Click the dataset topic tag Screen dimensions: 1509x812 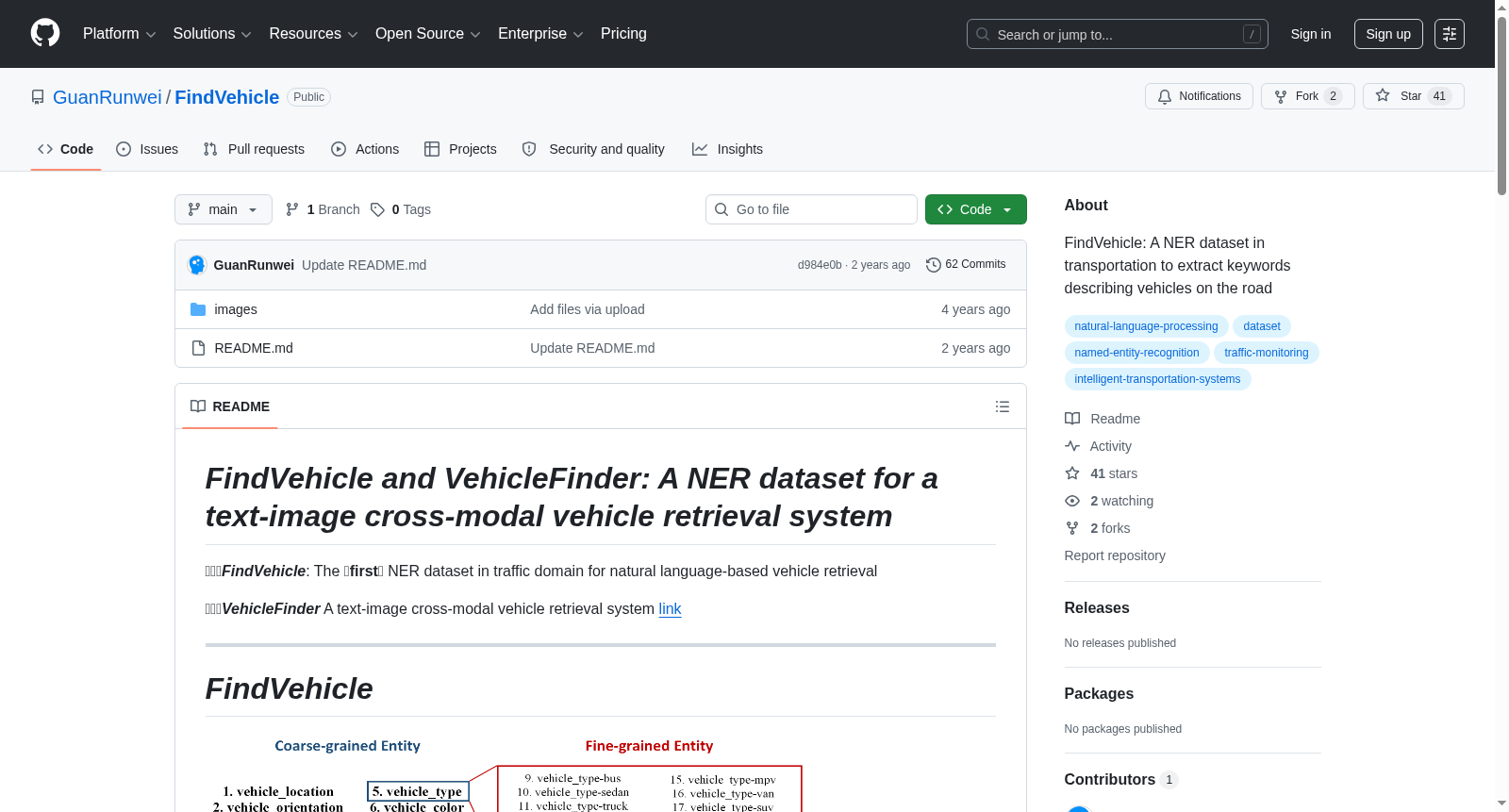(x=1262, y=326)
